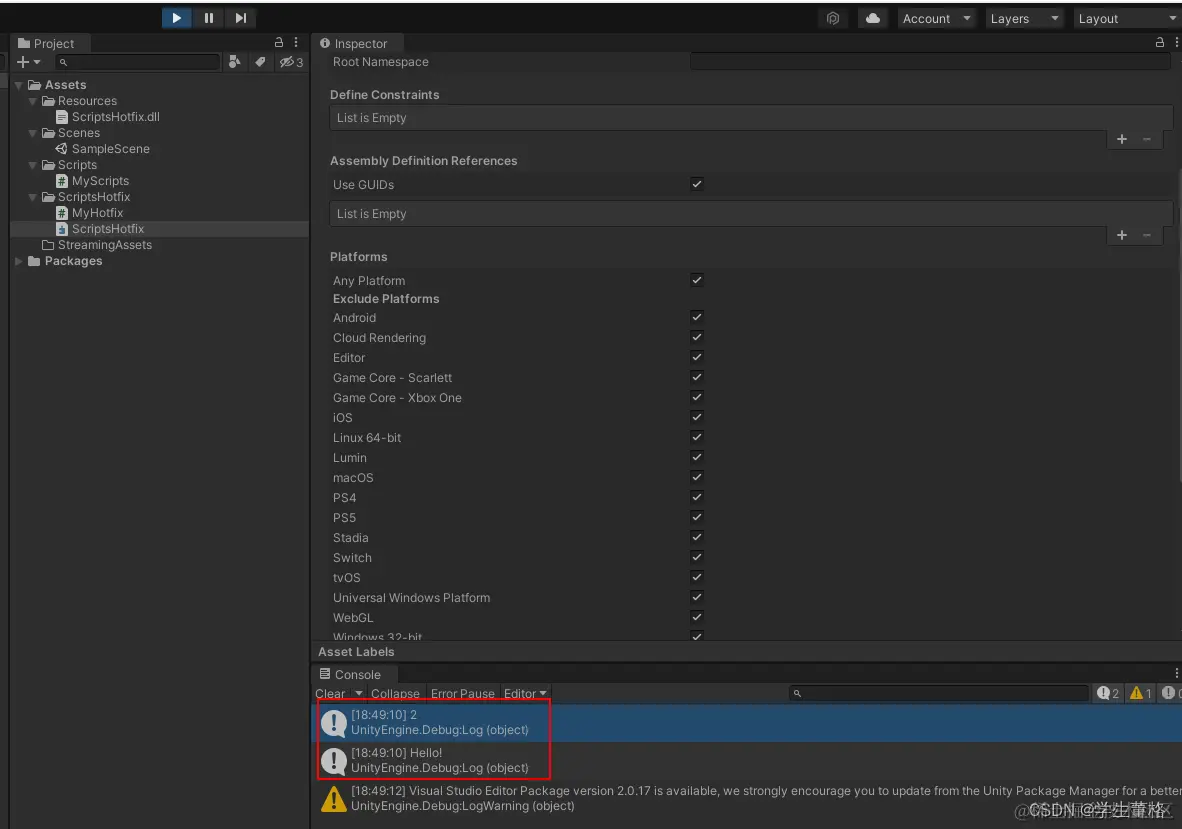Open the Account dropdown
This screenshot has height=829, width=1182.
pos(936,19)
